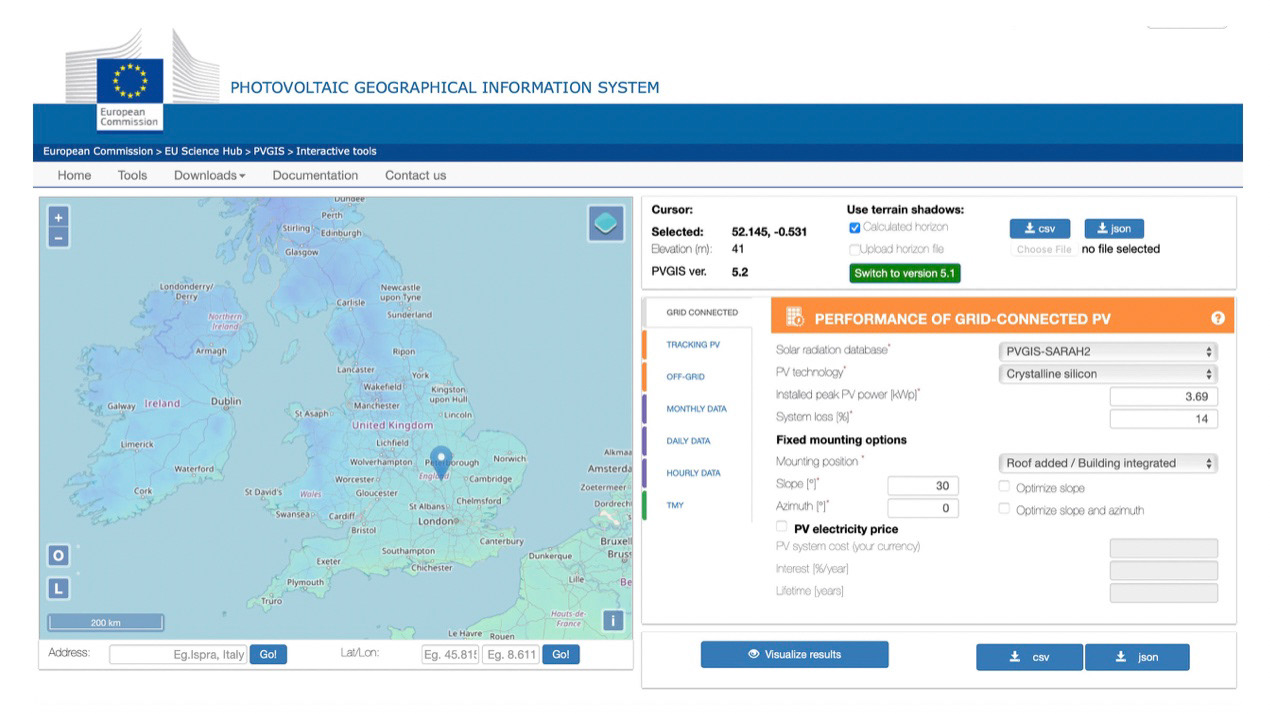Click the Photovoltaic Geographical Information System title
1270x714 pixels.
[x=445, y=87]
